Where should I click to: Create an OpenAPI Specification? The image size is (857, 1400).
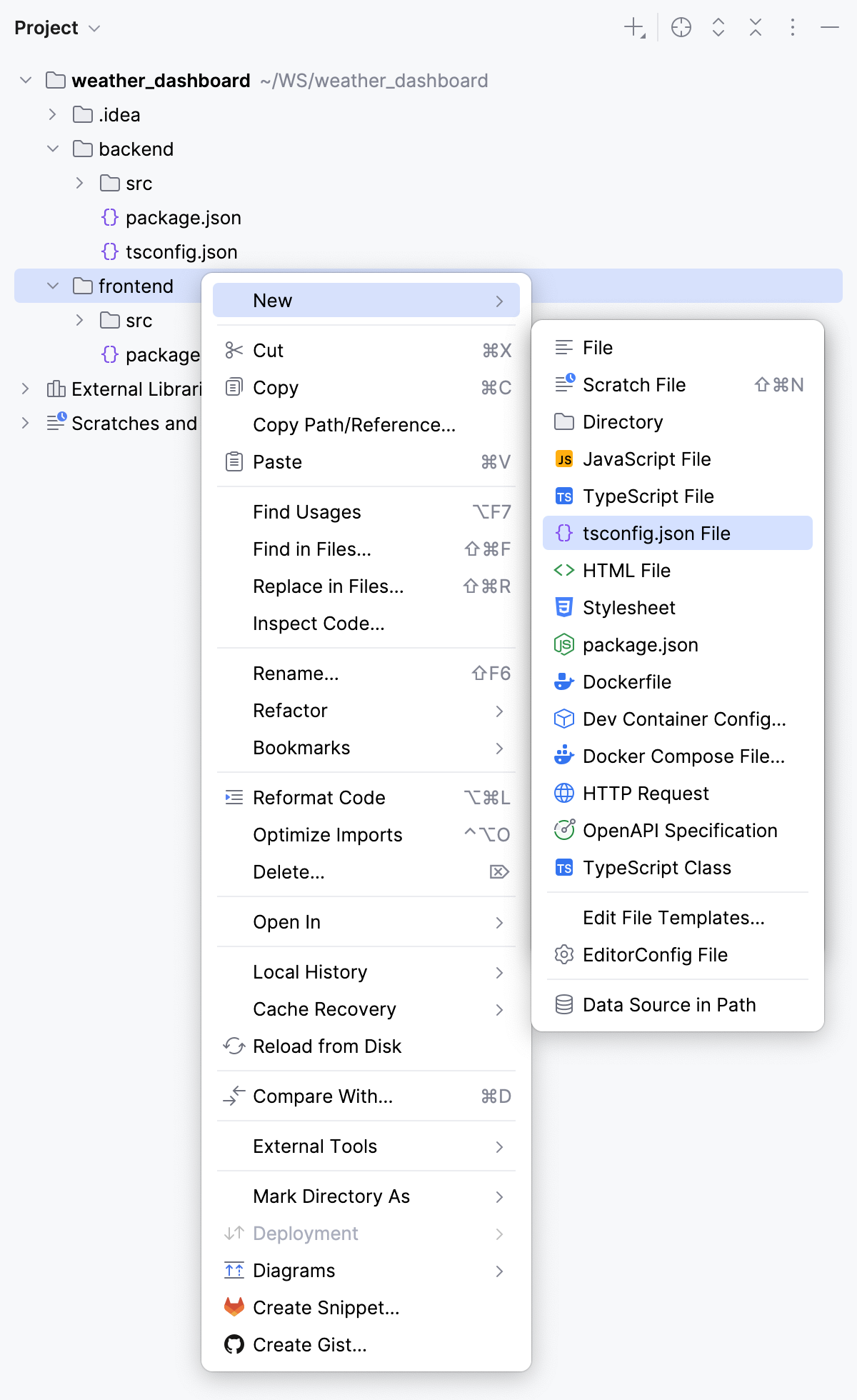[678, 830]
